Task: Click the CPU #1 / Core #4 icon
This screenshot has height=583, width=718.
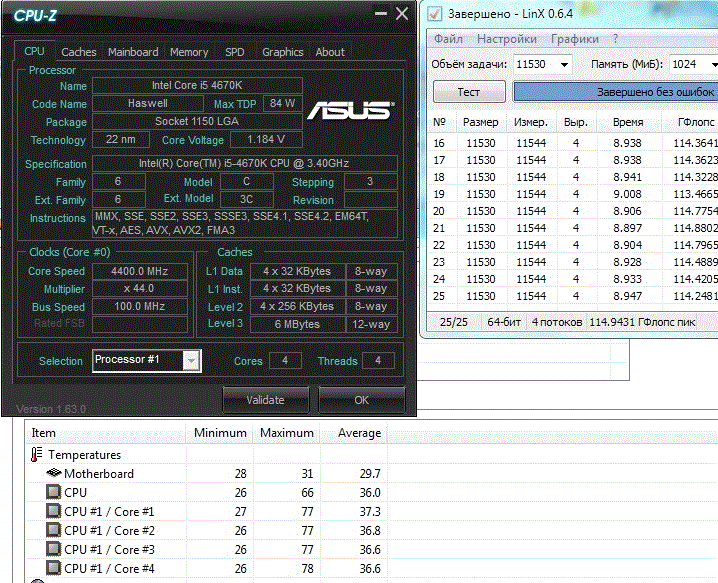Action: [x=54, y=568]
